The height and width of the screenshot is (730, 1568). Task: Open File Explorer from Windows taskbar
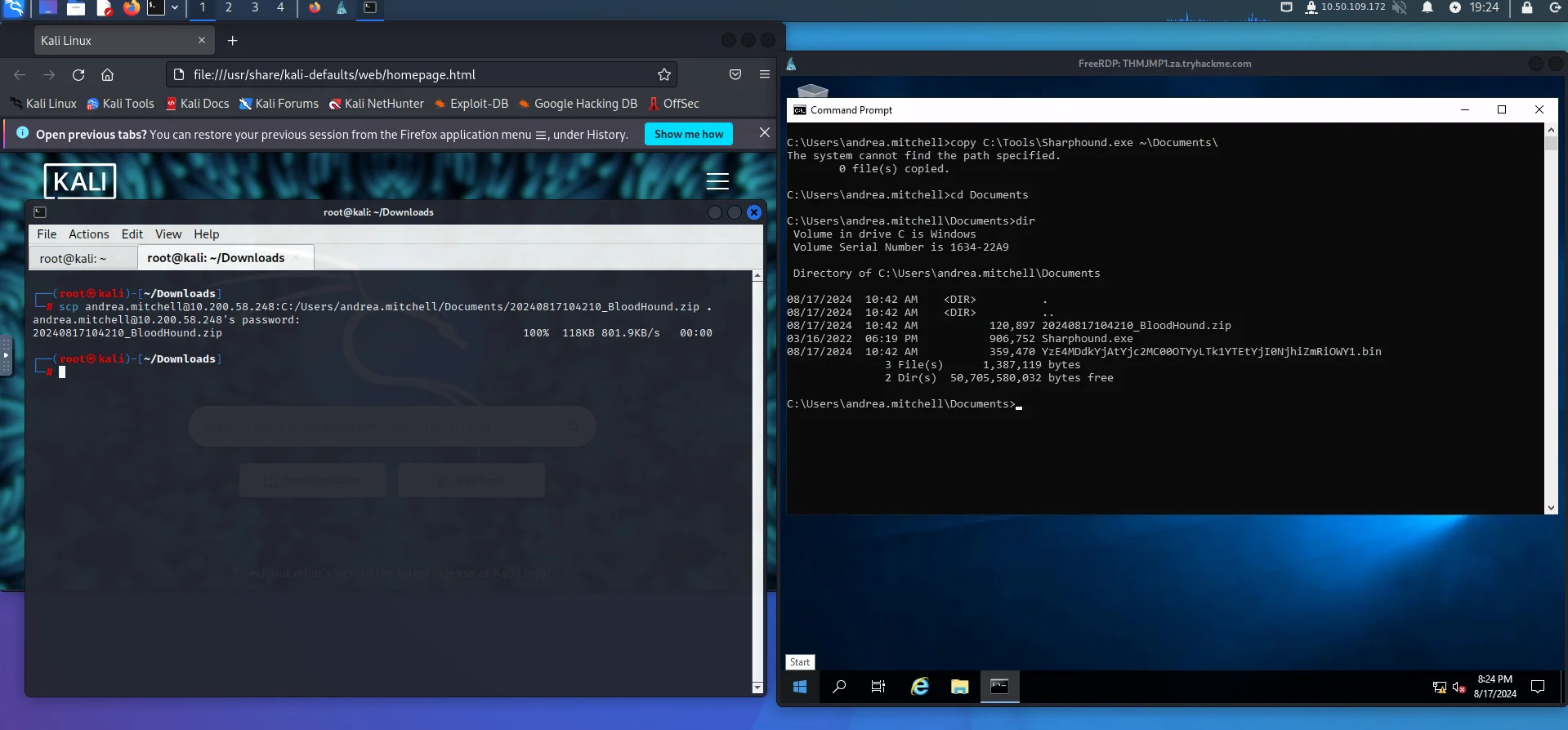point(960,687)
